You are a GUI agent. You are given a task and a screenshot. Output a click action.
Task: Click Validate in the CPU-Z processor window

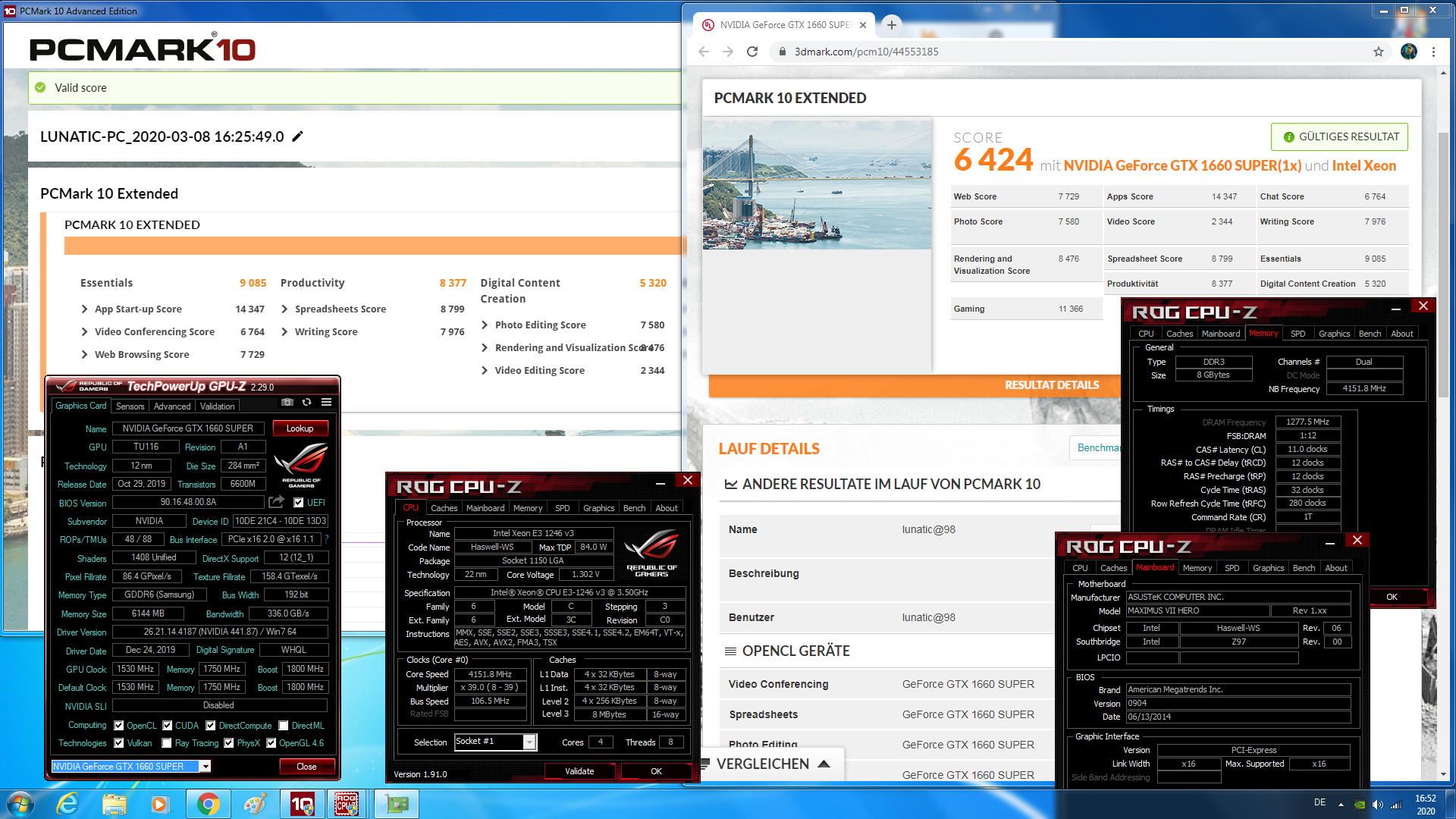[x=579, y=771]
